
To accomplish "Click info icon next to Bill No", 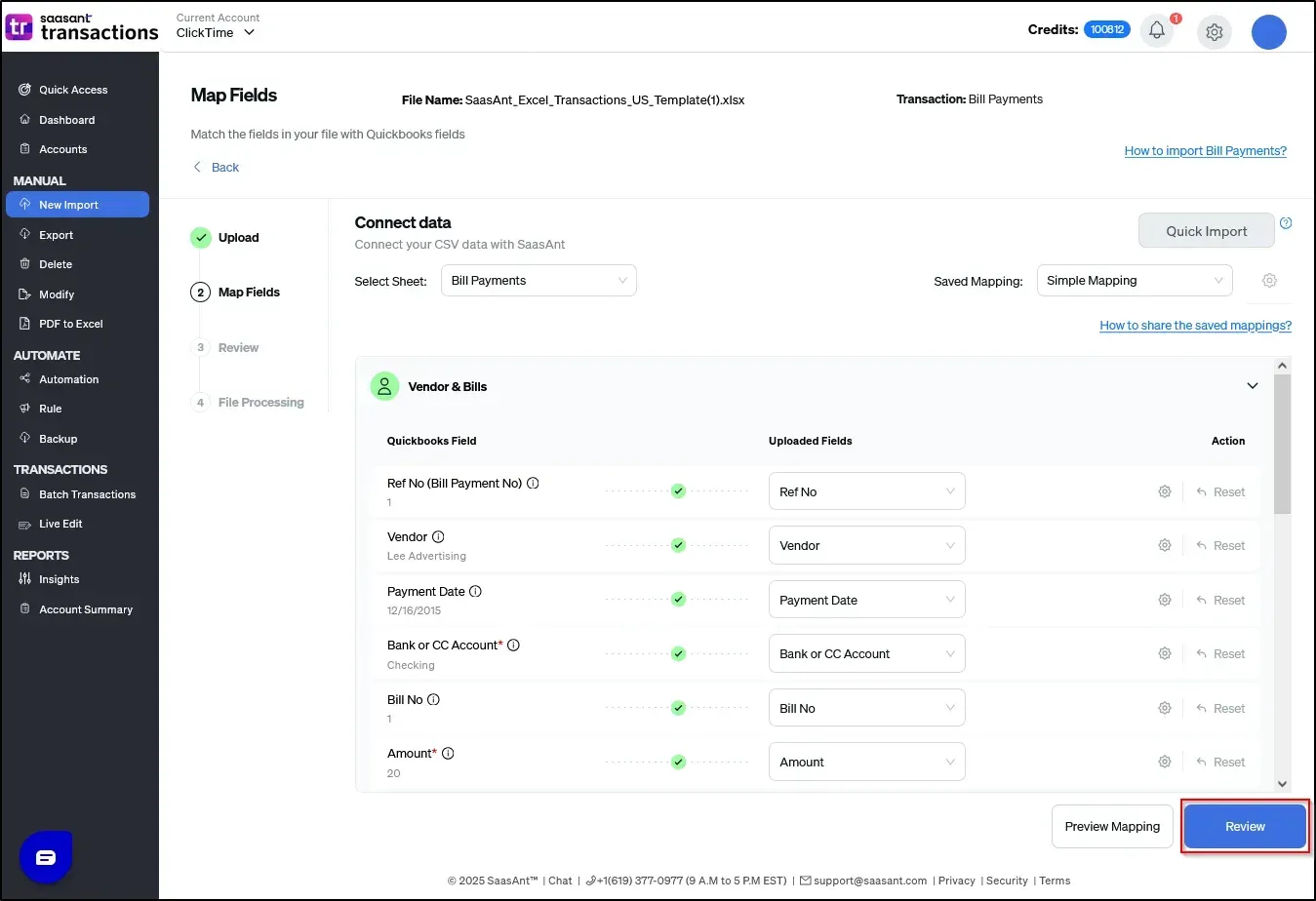I will pyautogui.click(x=433, y=700).
